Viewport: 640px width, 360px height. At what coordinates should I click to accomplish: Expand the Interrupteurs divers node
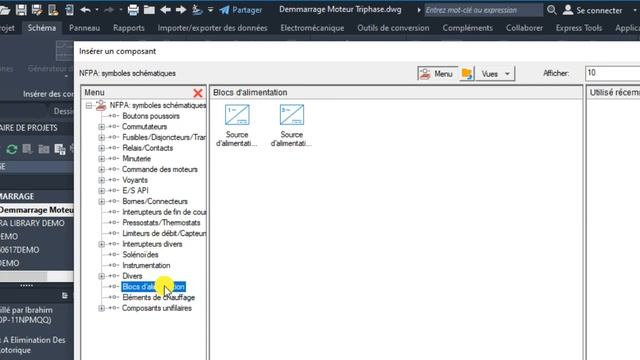[102, 244]
